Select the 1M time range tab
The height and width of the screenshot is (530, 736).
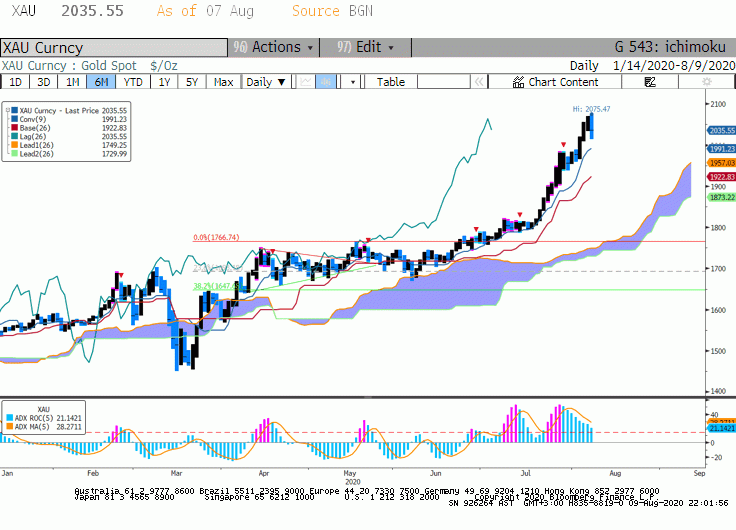tap(72, 82)
